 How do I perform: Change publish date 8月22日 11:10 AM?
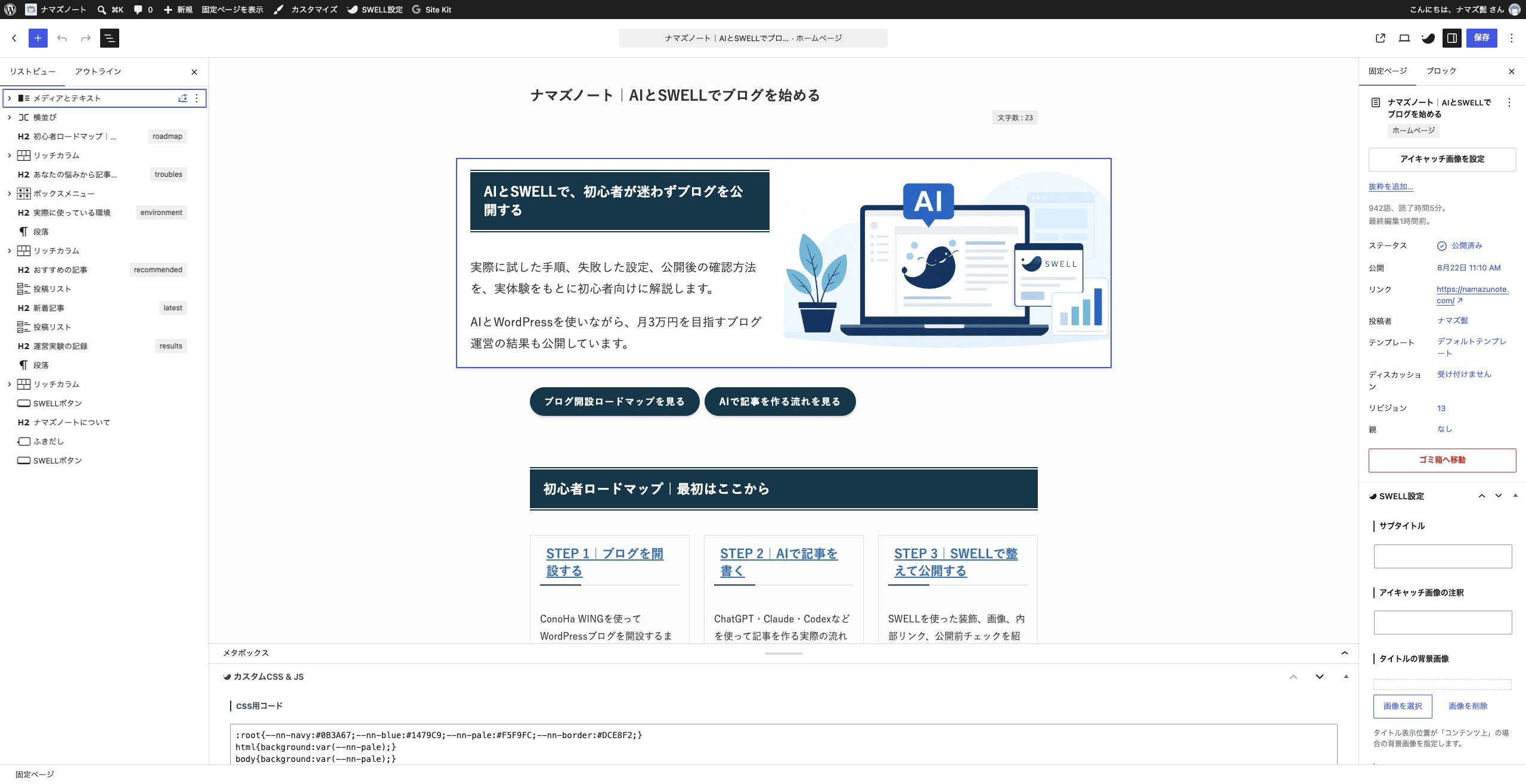click(x=1469, y=267)
